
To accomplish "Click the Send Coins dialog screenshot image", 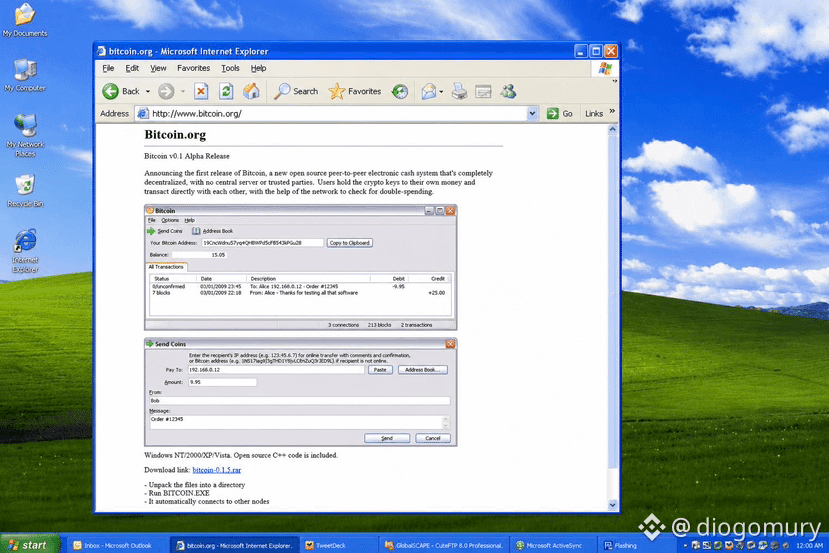I will pos(300,392).
